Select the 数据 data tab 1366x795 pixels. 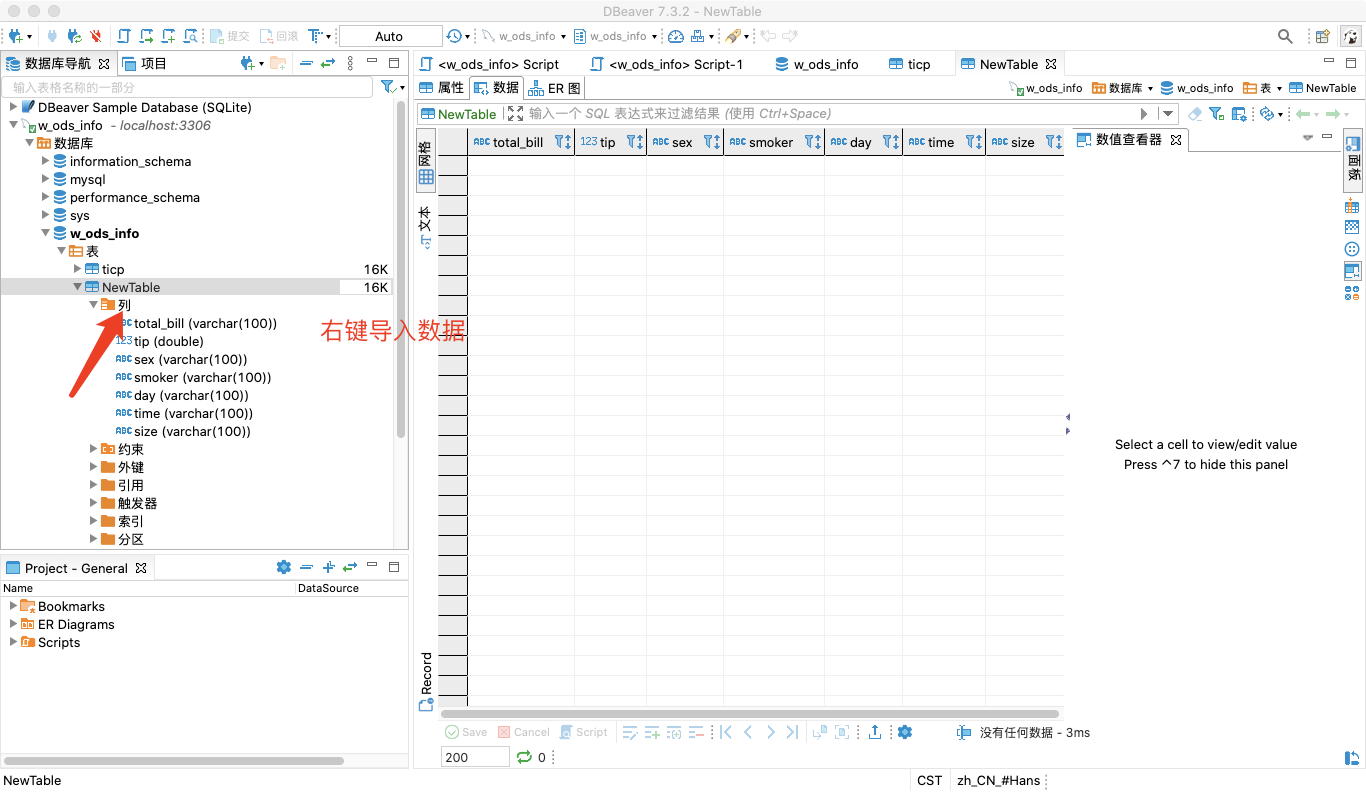tap(497, 88)
